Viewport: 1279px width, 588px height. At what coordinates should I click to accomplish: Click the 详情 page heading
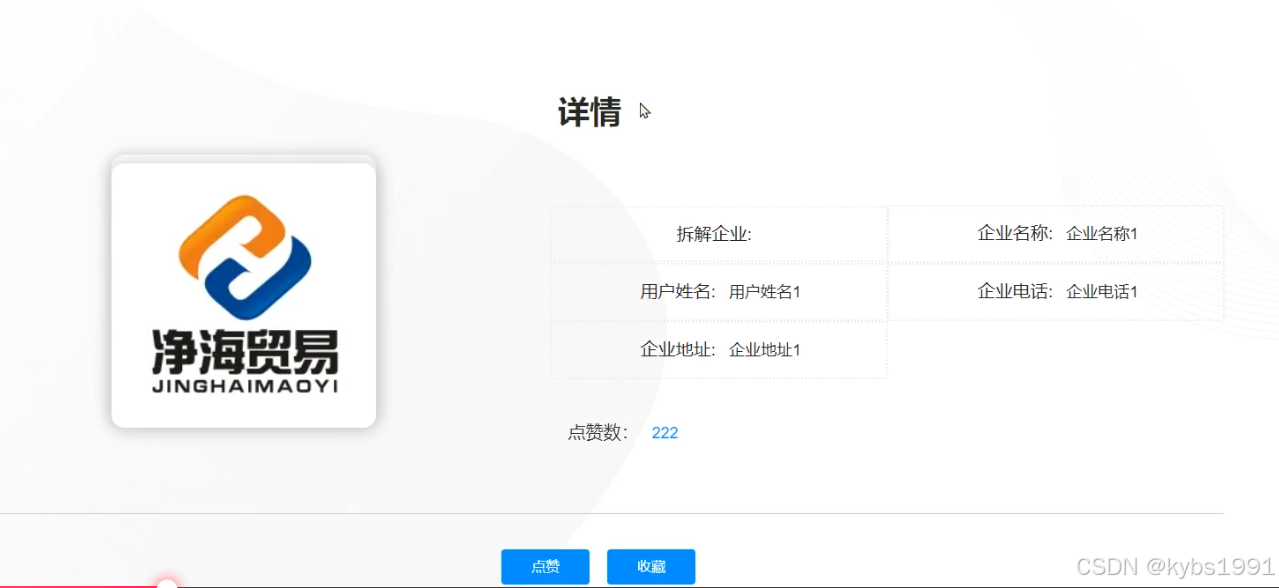pyautogui.click(x=590, y=112)
